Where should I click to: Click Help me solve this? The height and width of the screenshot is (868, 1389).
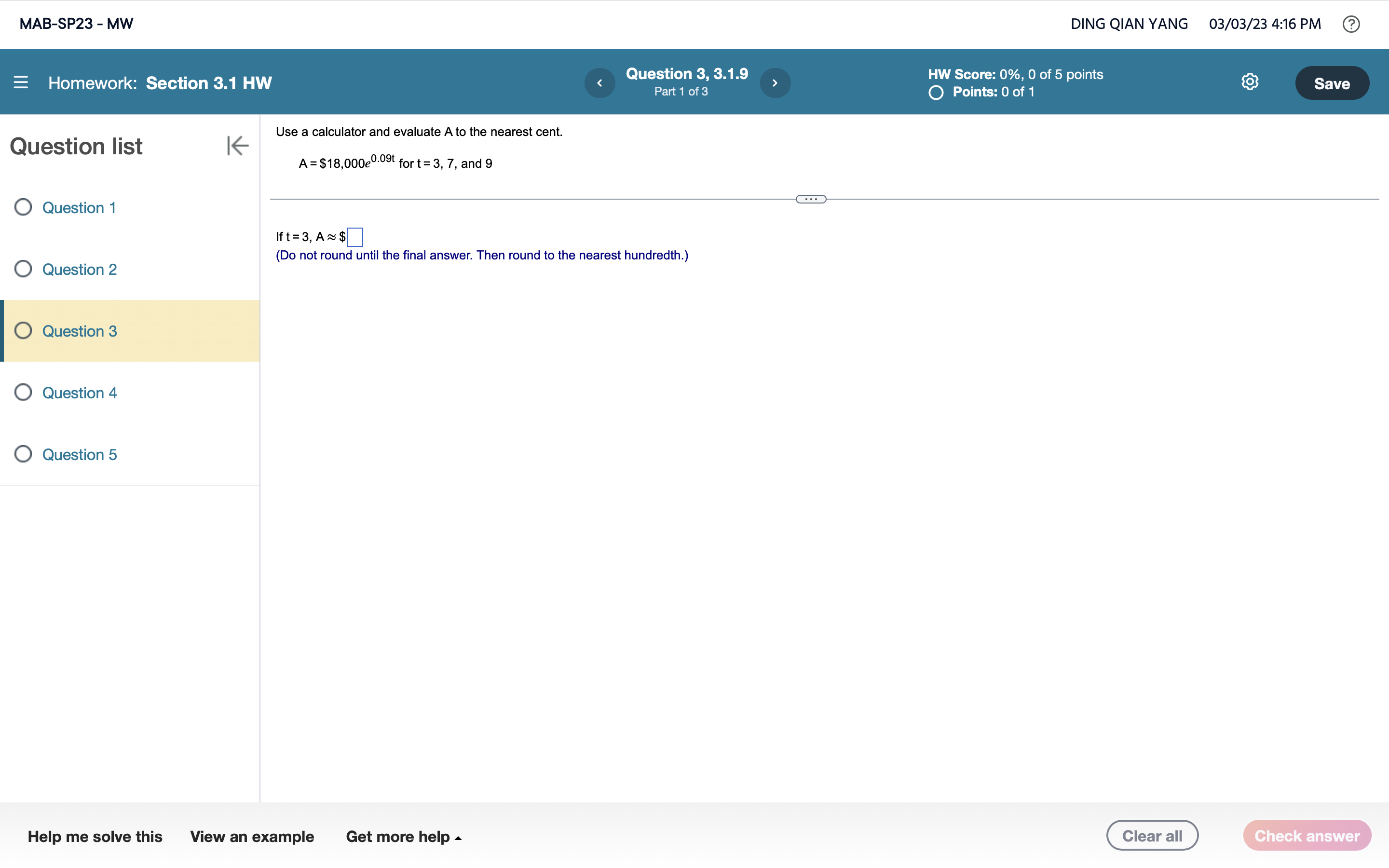coord(95,837)
